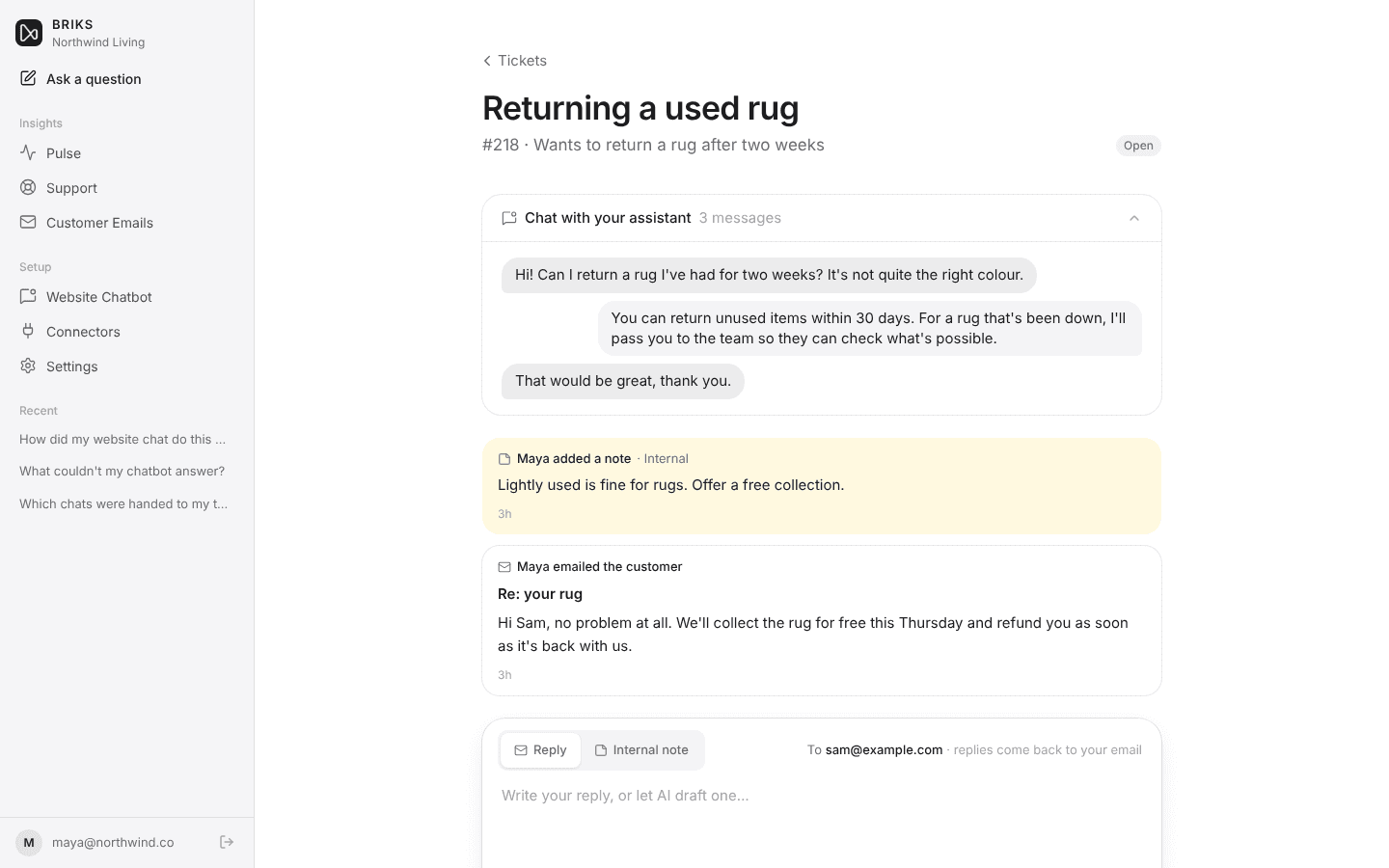Image resolution: width=1389 pixels, height=868 pixels.
Task: Click the envelope icon by Maya emailed the customer
Action: point(504,567)
